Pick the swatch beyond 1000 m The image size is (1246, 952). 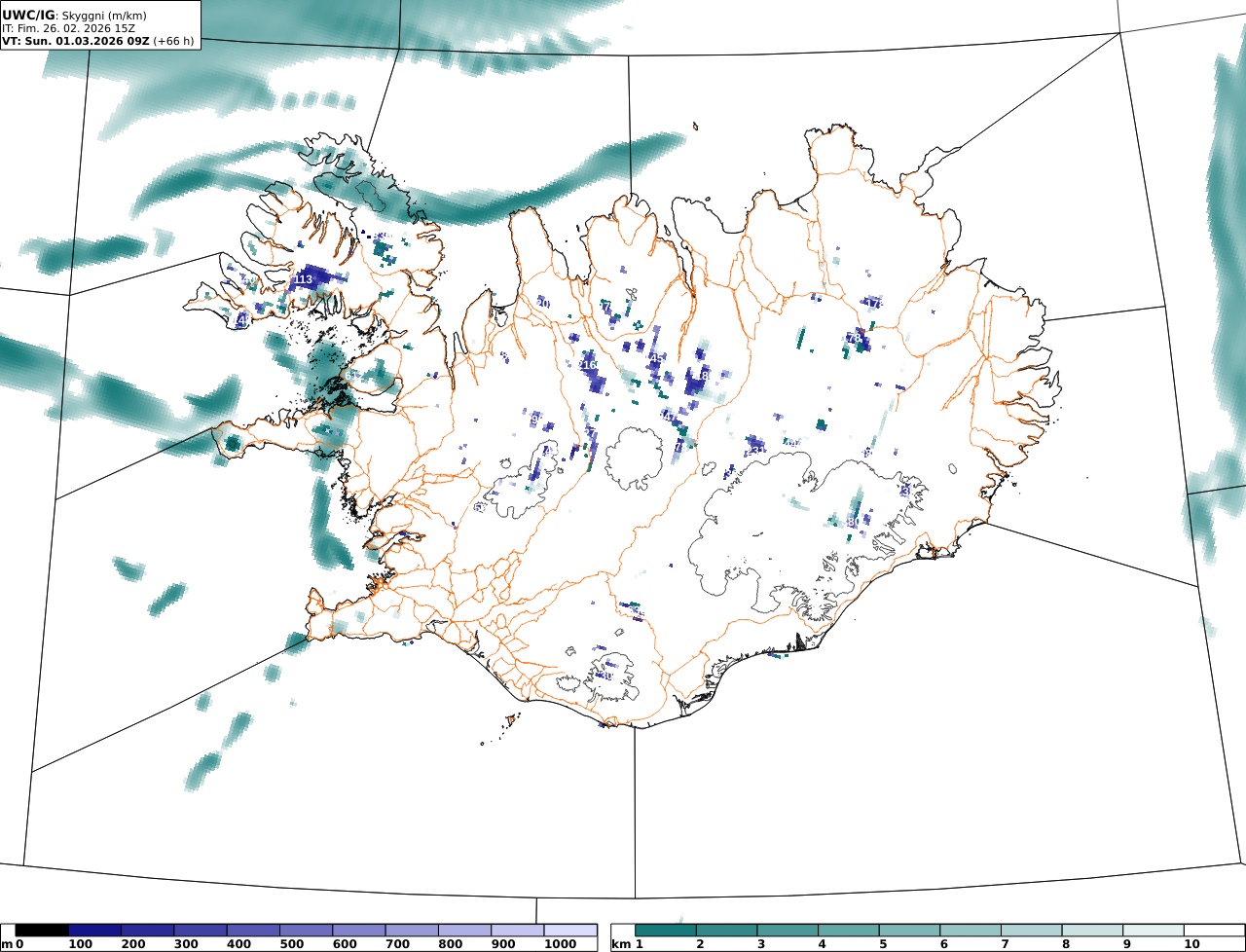click(570, 931)
